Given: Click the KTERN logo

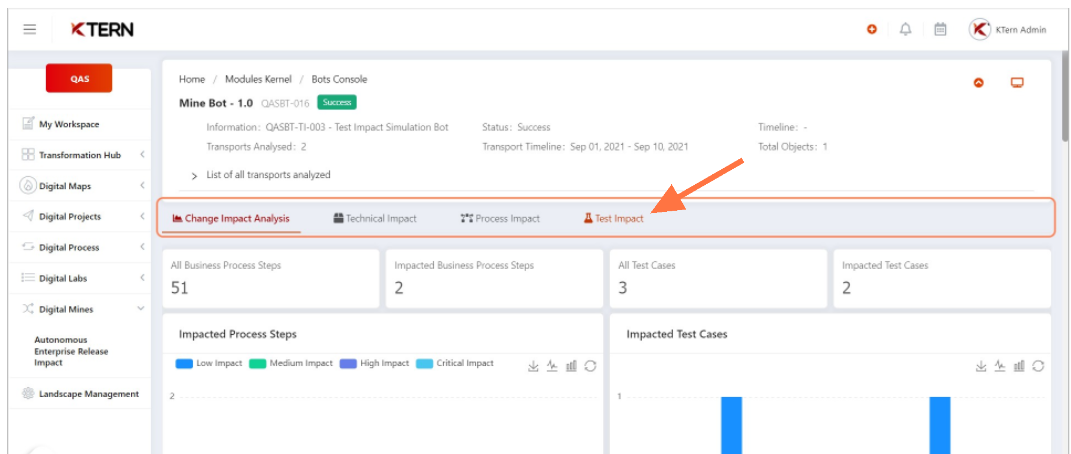Looking at the screenshot, I should 102,29.
